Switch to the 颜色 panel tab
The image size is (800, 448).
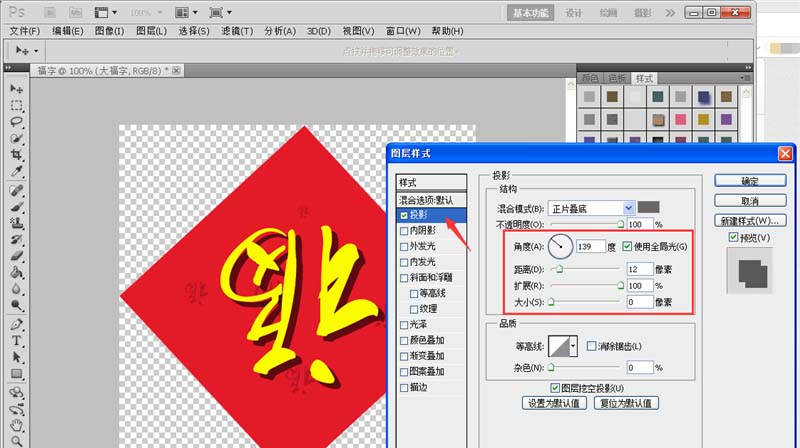click(x=590, y=78)
